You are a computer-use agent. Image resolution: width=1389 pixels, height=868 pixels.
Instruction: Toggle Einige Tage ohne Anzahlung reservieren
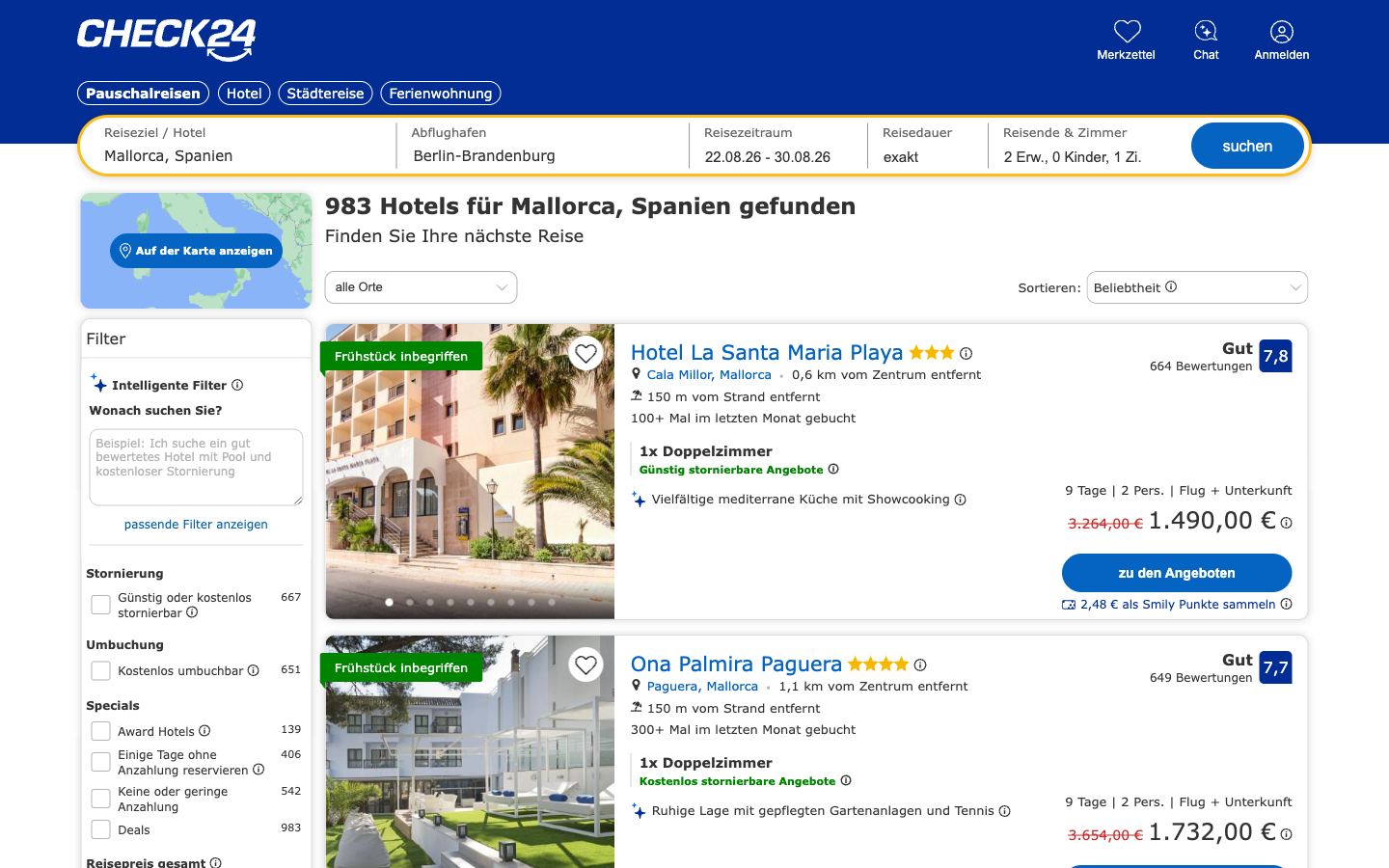click(x=100, y=762)
